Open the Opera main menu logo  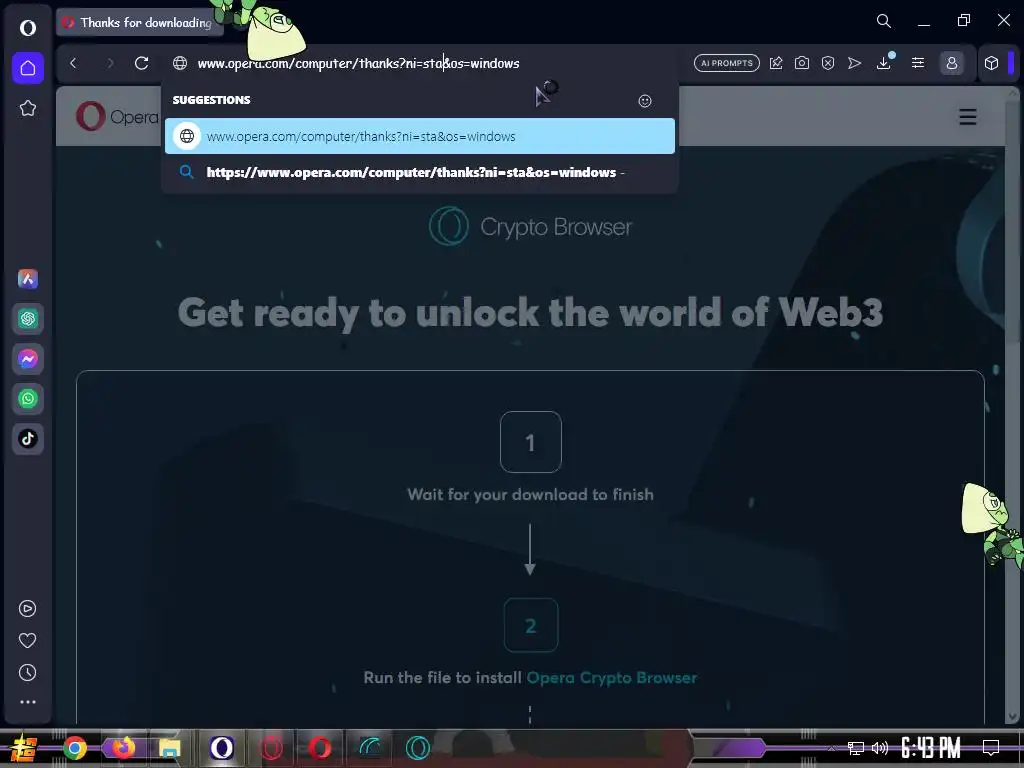tap(27, 28)
